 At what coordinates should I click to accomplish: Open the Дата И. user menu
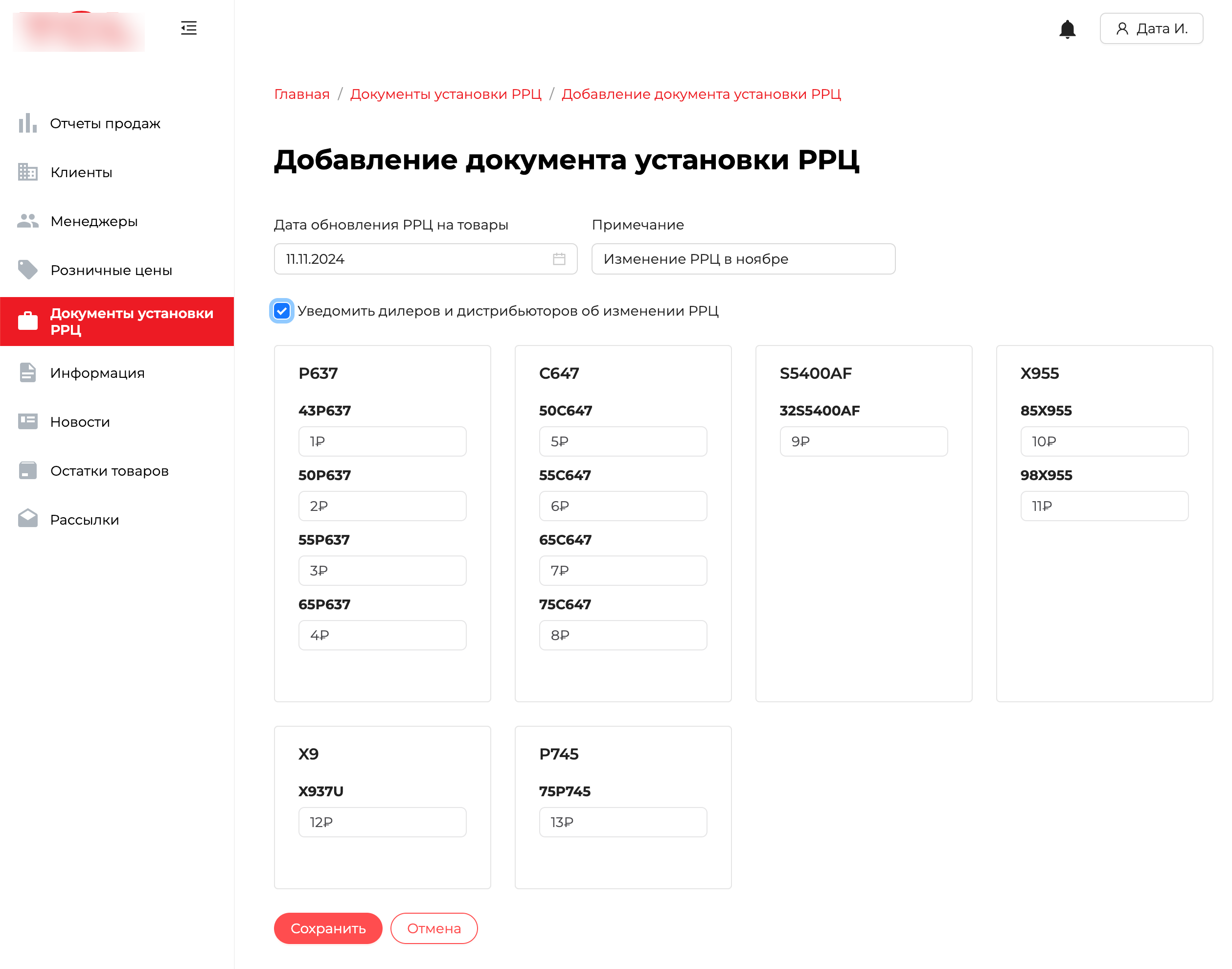click(1151, 29)
